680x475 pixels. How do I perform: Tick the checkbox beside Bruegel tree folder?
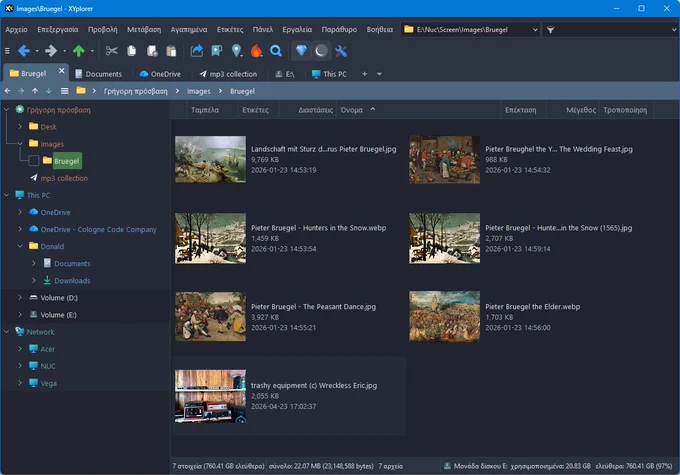pos(34,161)
